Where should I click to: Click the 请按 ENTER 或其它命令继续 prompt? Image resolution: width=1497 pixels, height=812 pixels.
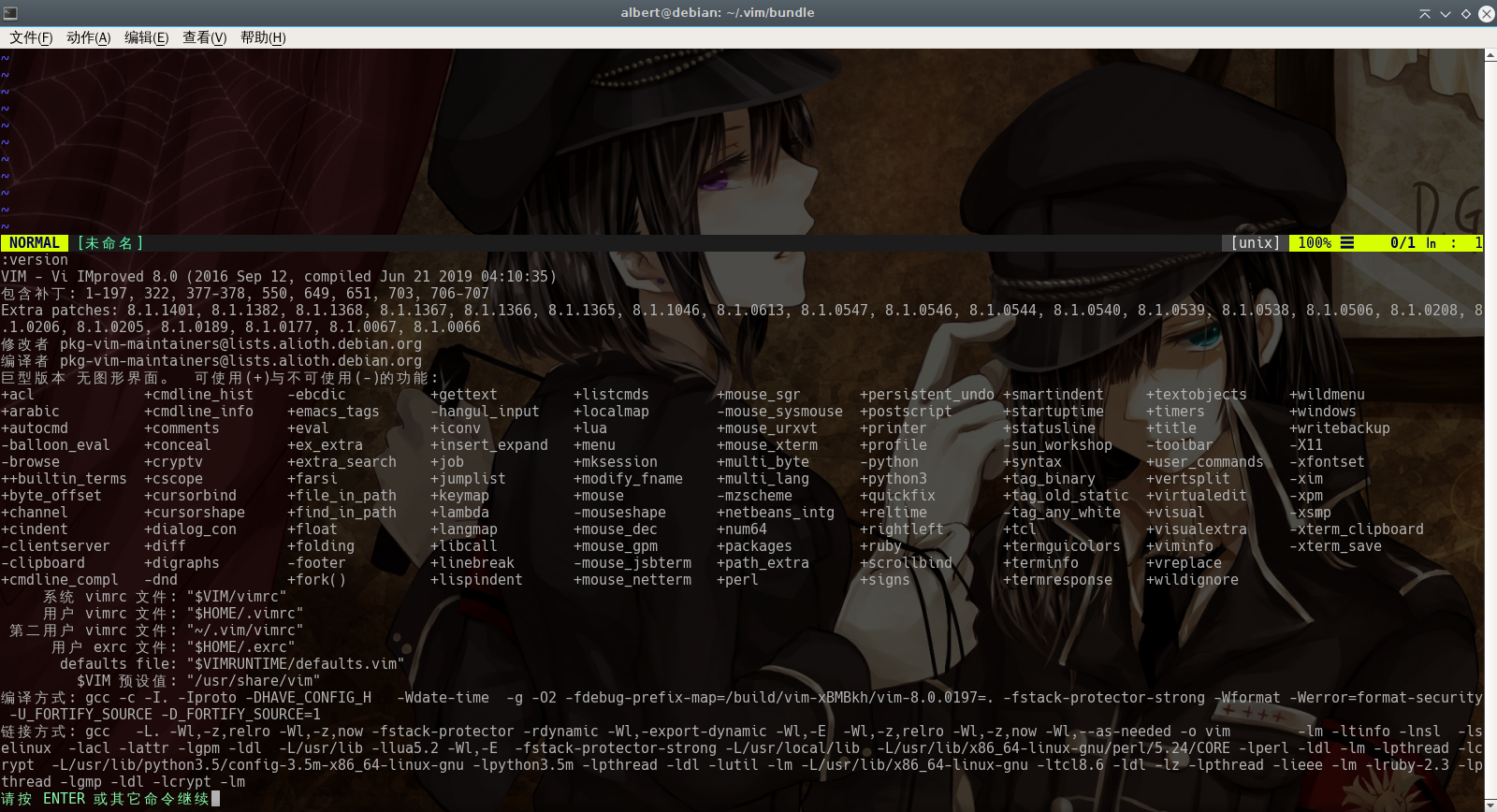tap(106, 799)
